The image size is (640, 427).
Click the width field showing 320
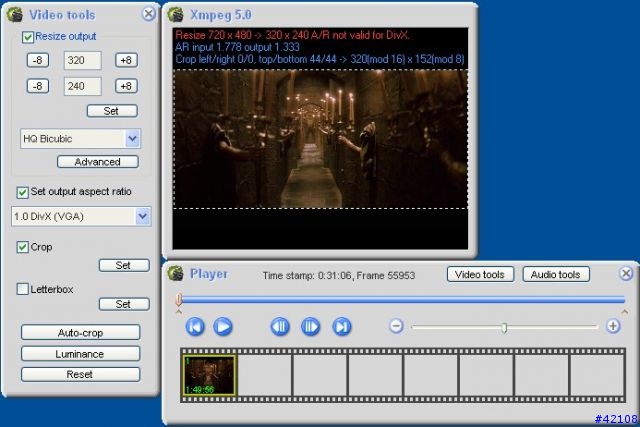(x=82, y=60)
